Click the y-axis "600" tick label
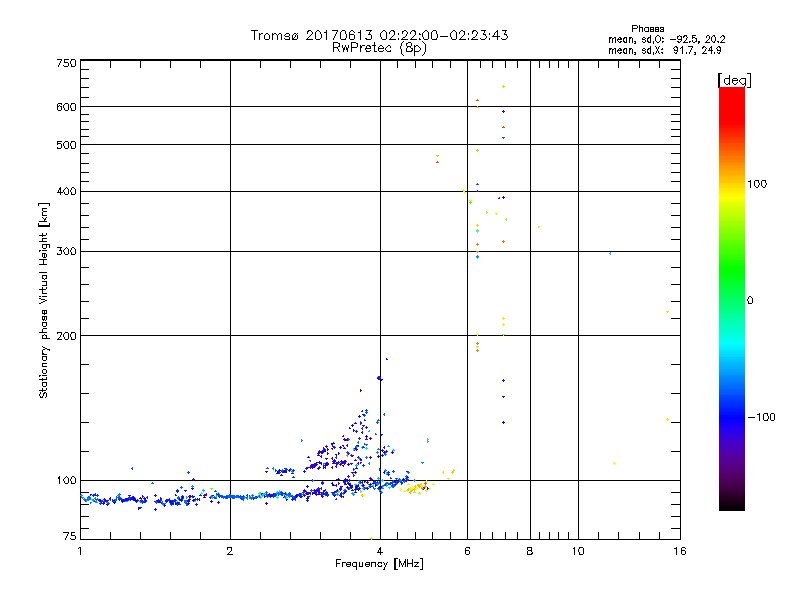800x600 pixels. [x=66, y=107]
